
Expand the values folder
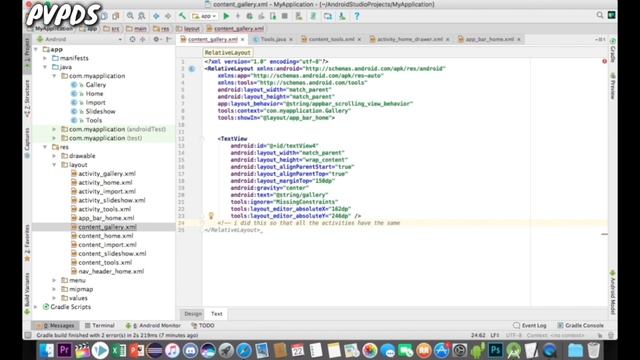pyautogui.click(x=54, y=298)
